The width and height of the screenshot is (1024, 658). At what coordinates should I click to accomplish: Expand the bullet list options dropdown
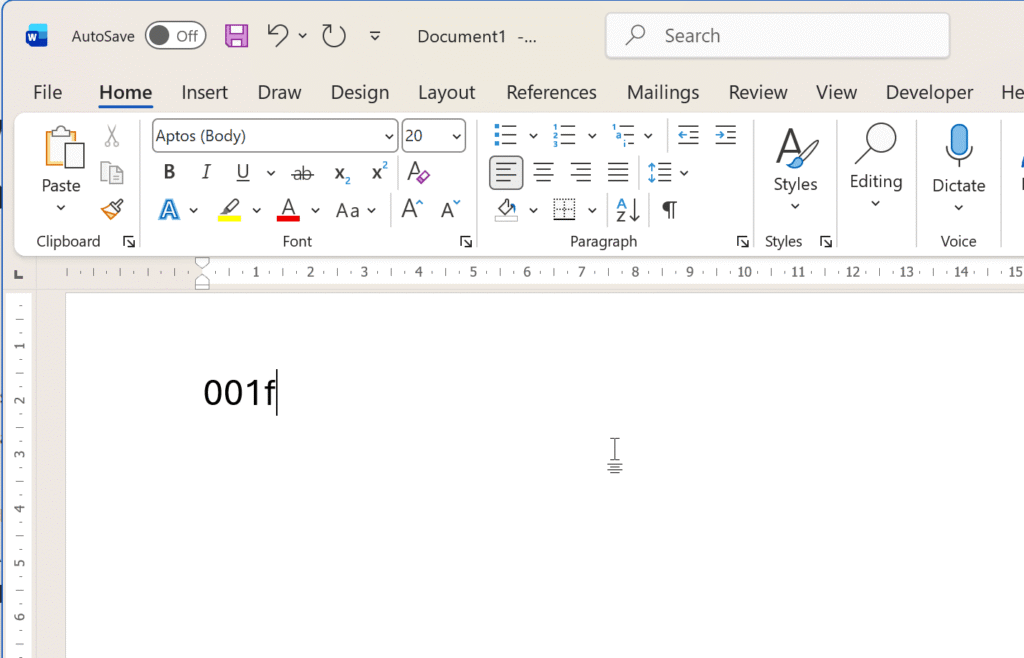pos(533,134)
